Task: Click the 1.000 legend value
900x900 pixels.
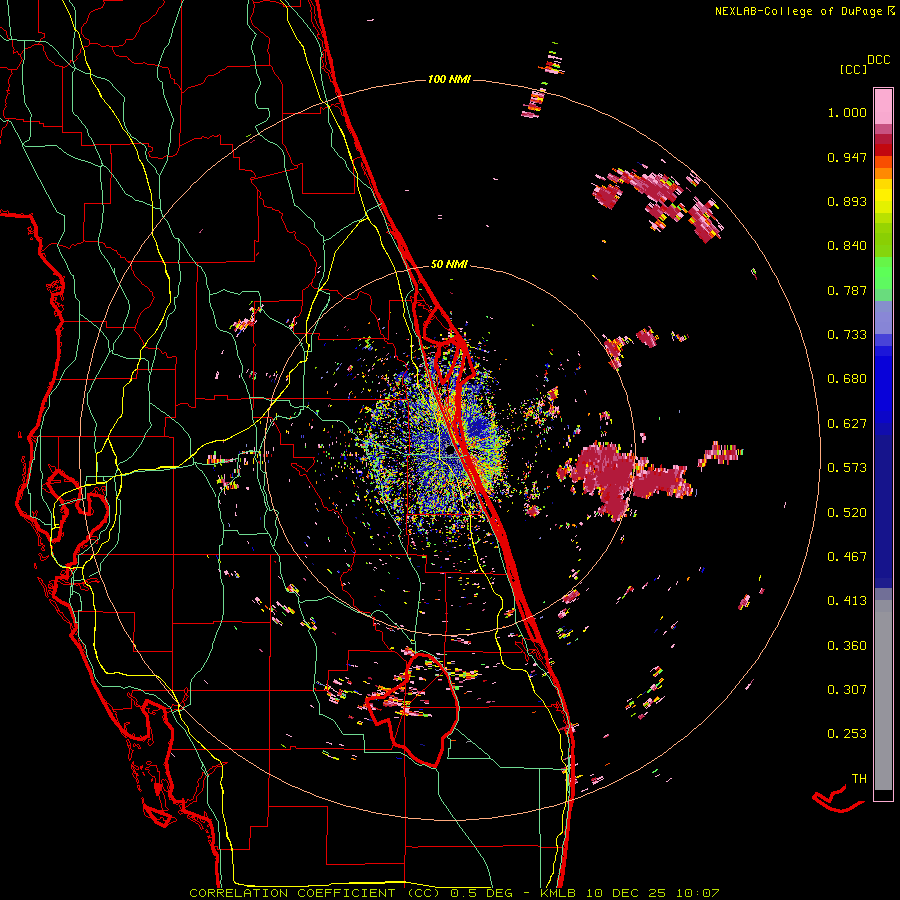Action: tap(847, 113)
